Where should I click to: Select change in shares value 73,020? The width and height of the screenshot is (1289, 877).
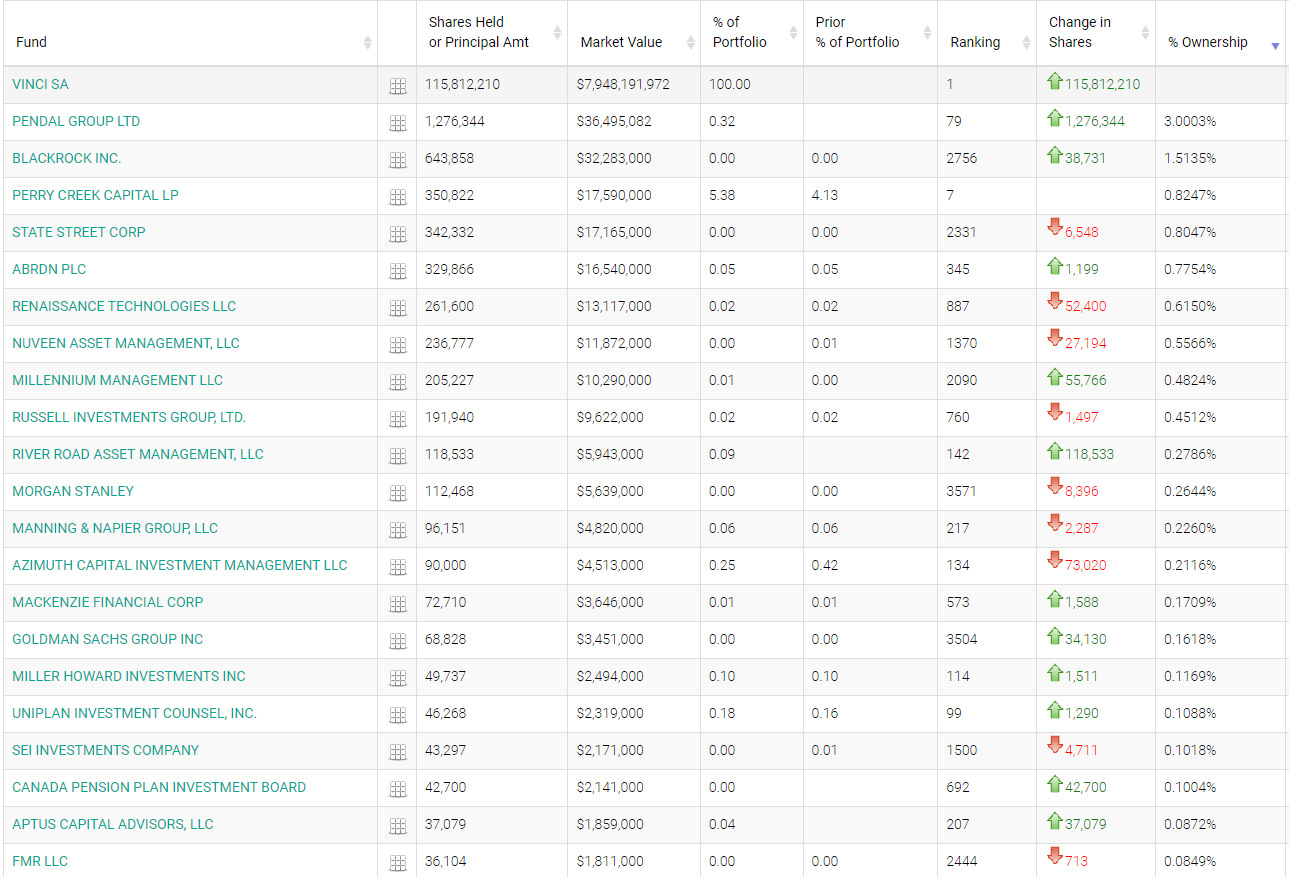1086,565
